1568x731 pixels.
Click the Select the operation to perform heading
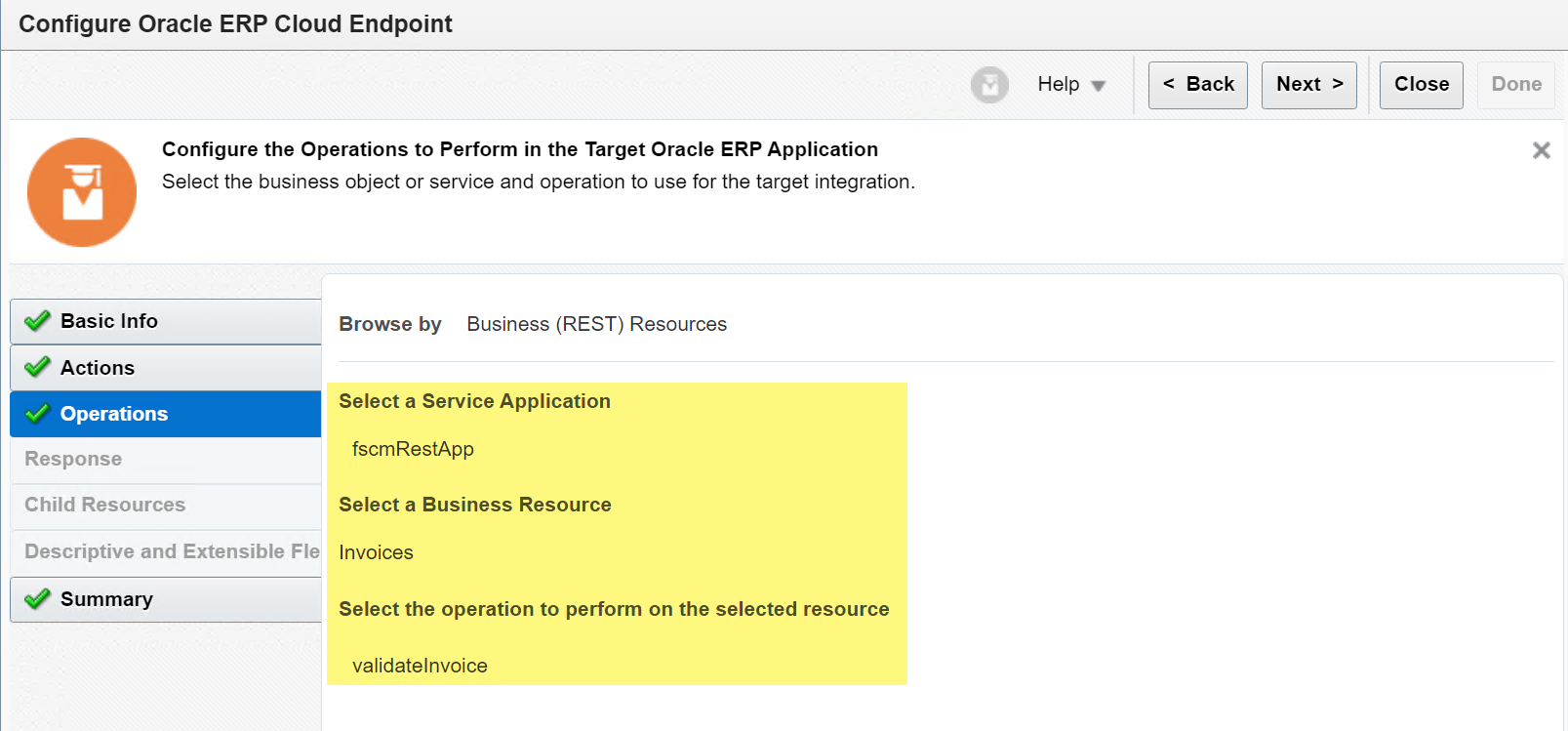614,609
